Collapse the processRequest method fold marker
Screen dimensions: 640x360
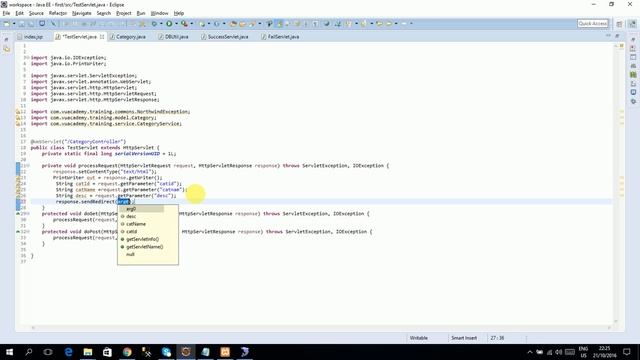28,166
